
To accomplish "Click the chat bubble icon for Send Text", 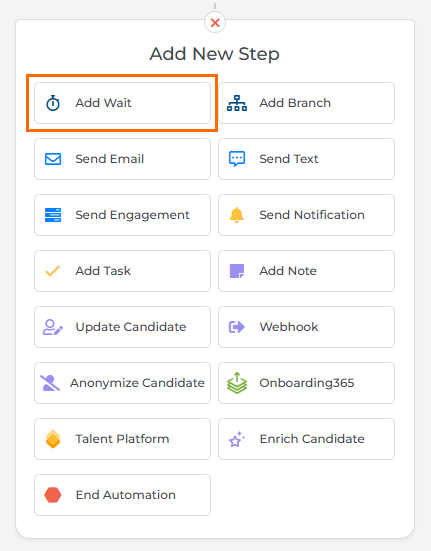I will (x=237, y=159).
